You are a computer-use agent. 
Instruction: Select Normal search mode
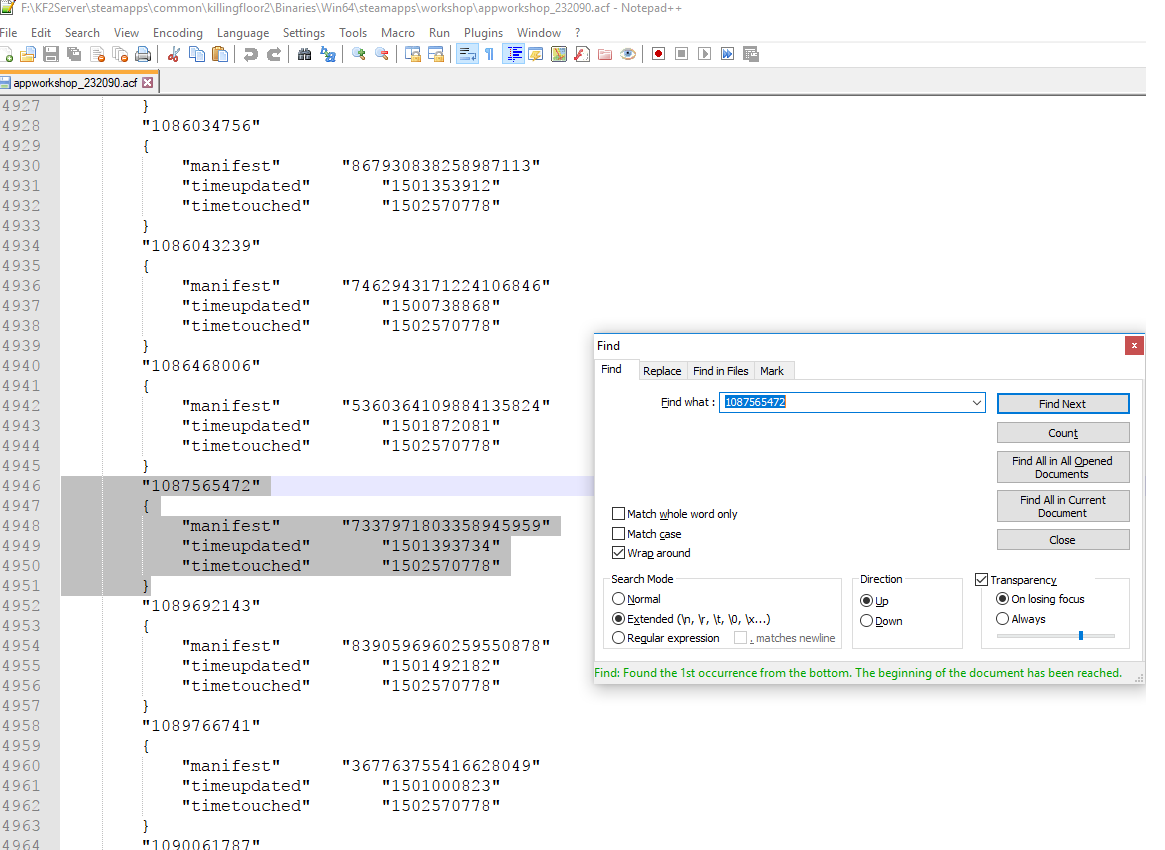[x=618, y=599]
